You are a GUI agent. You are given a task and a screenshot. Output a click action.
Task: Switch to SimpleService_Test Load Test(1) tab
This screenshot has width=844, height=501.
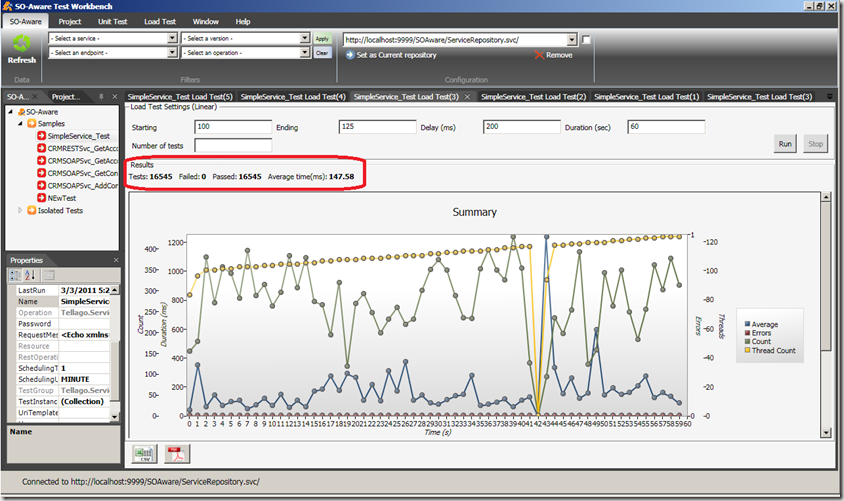(x=646, y=97)
